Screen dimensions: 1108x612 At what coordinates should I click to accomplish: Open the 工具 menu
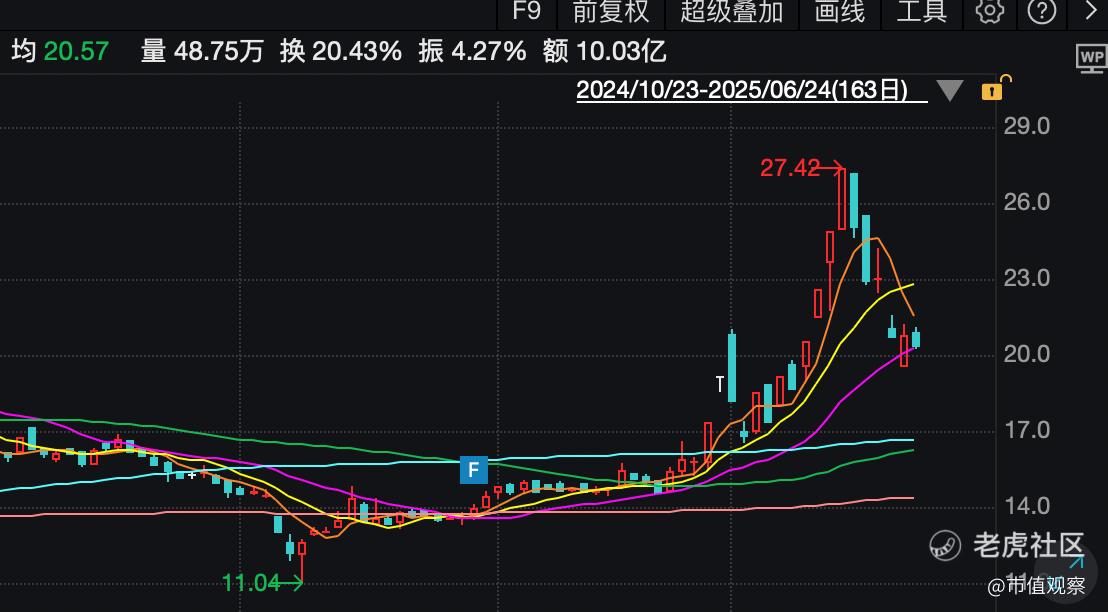tap(921, 11)
